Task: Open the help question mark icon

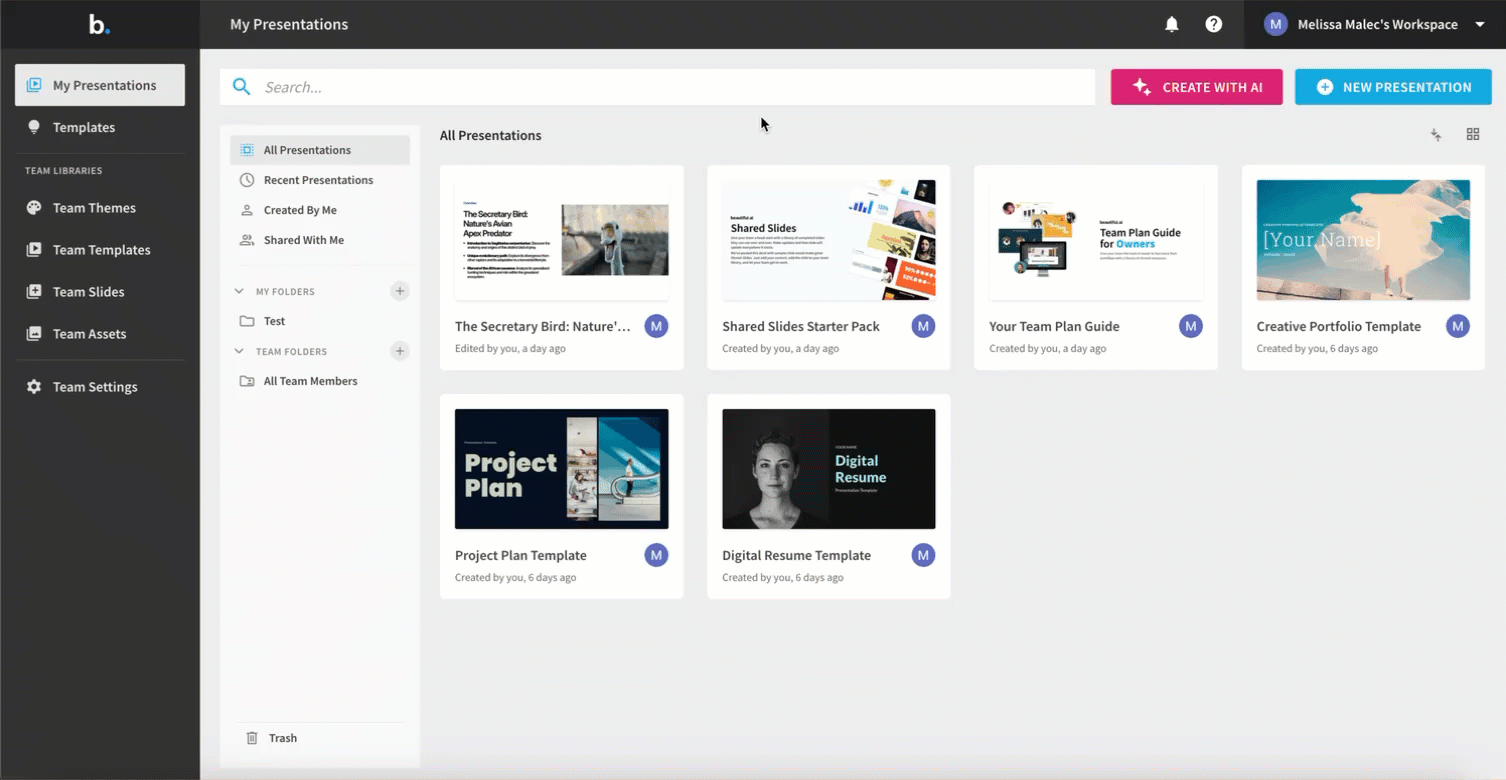Action: (1213, 24)
